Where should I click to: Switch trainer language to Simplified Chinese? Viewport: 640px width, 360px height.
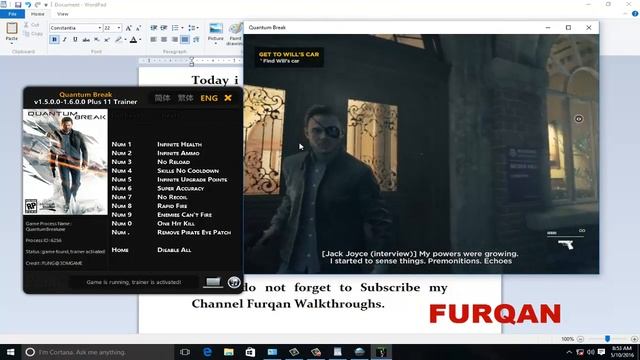[162, 98]
